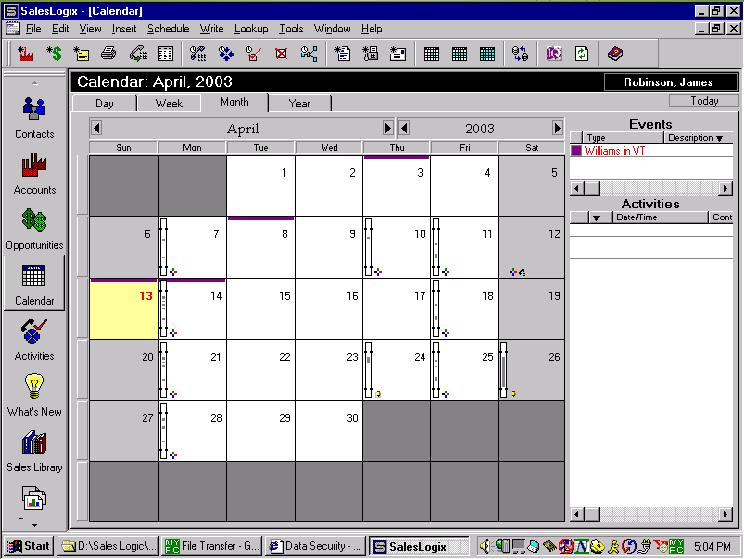Image resolution: width=744 pixels, height=559 pixels.
Task: Click the cyan-filled calendar grid toolbar icon
Action: (487, 54)
